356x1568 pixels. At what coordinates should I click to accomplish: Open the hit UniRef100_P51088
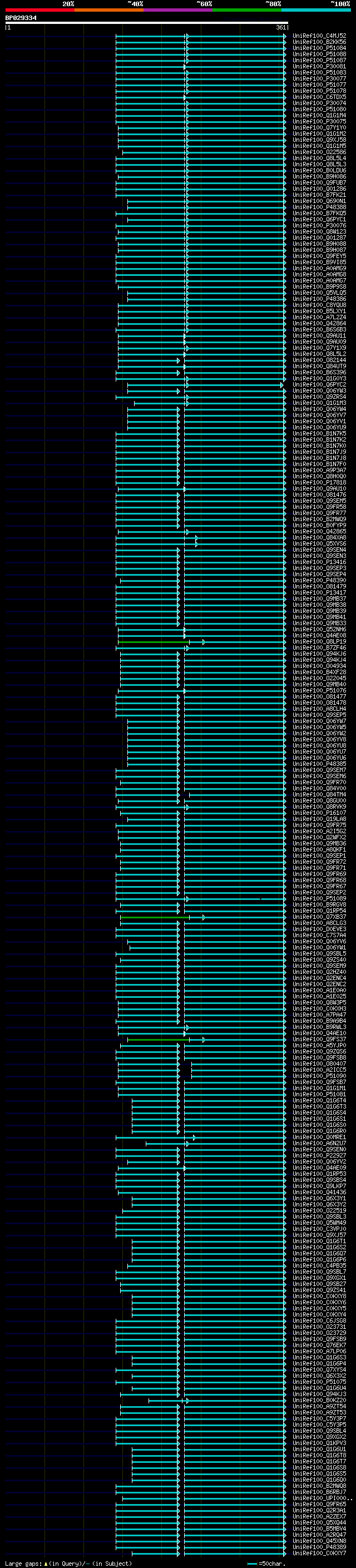click(319, 54)
